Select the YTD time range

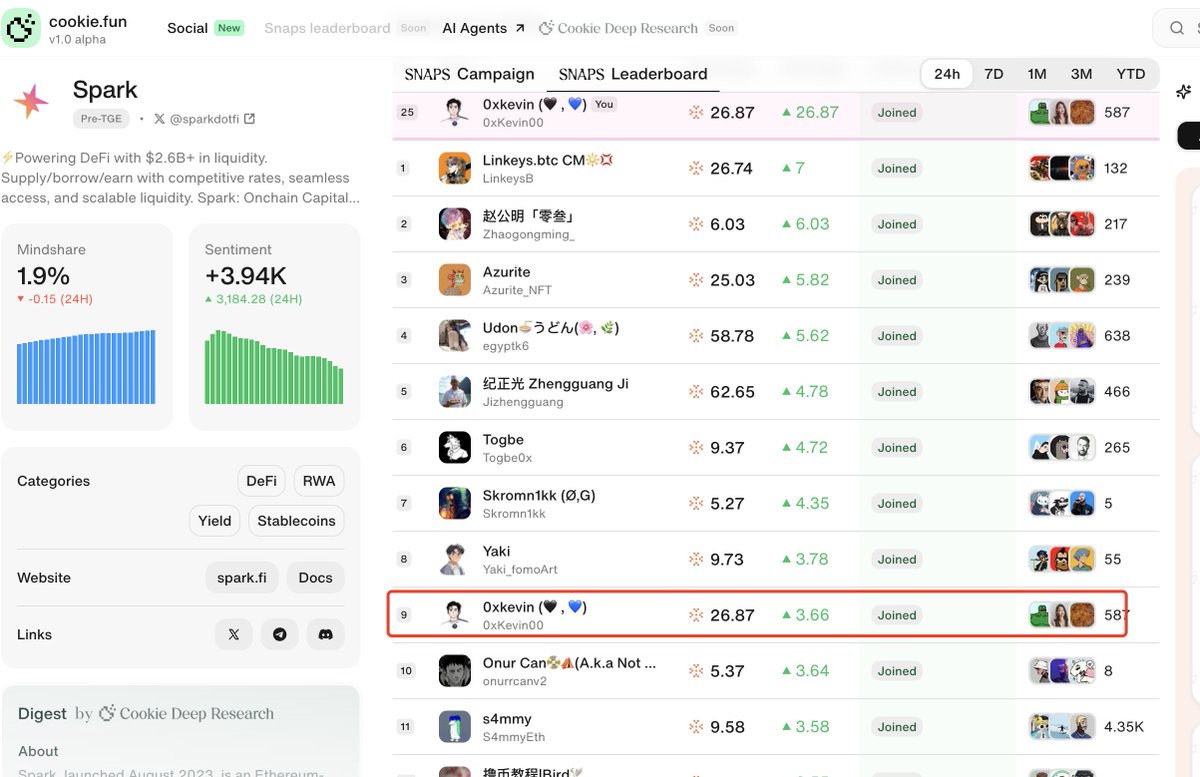[1131, 74]
